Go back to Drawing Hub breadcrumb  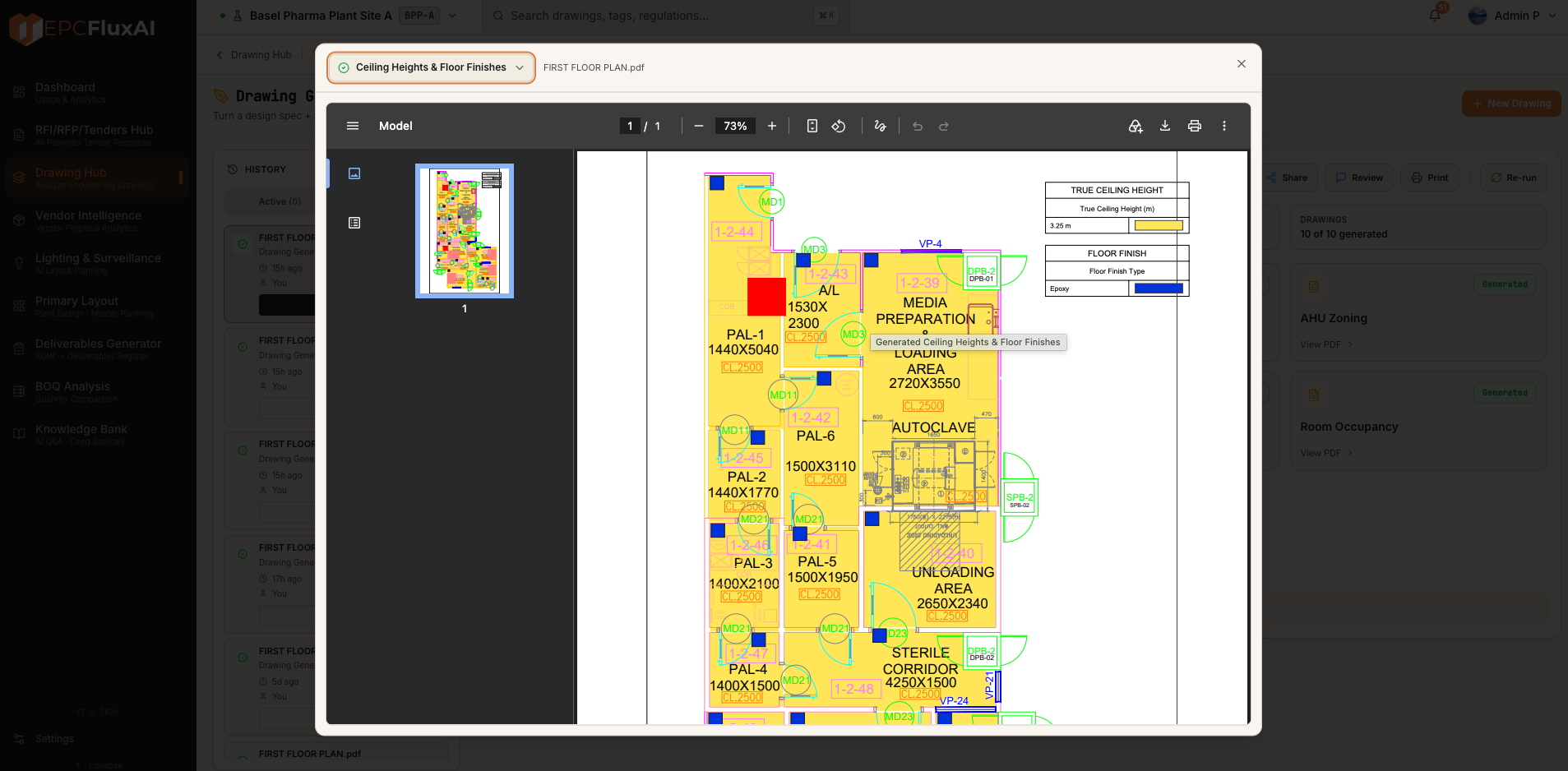pos(254,55)
